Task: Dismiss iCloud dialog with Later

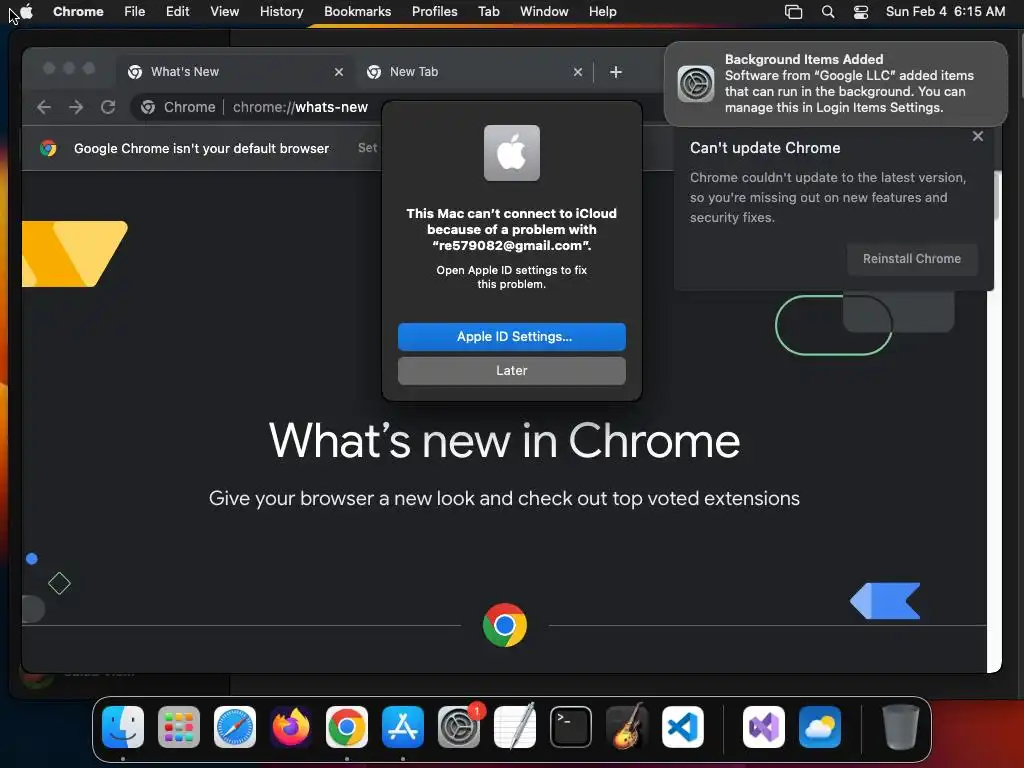Action: coord(512,370)
